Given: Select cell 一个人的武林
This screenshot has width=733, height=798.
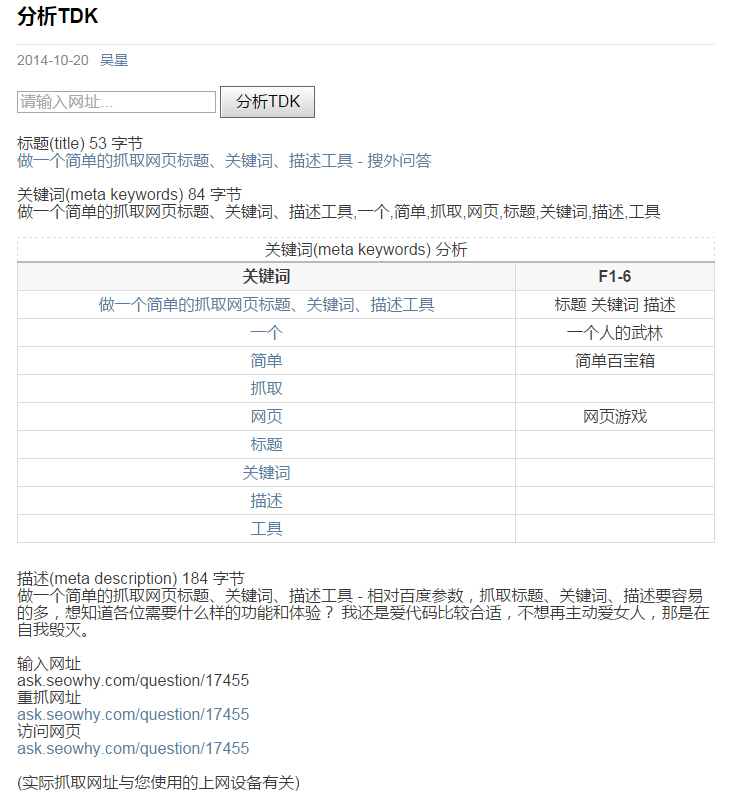Looking at the screenshot, I should [615, 333].
